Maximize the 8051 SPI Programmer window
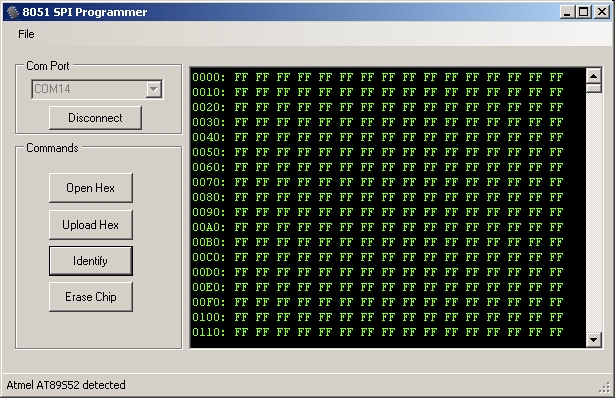 pyautogui.click(x=584, y=12)
